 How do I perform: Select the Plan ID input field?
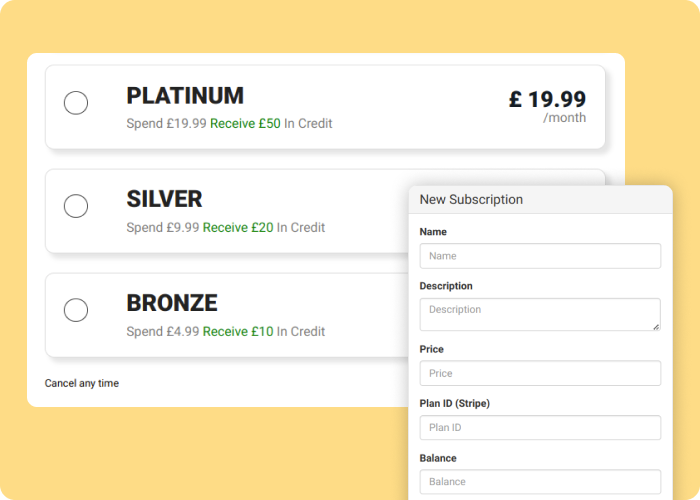pos(540,427)
